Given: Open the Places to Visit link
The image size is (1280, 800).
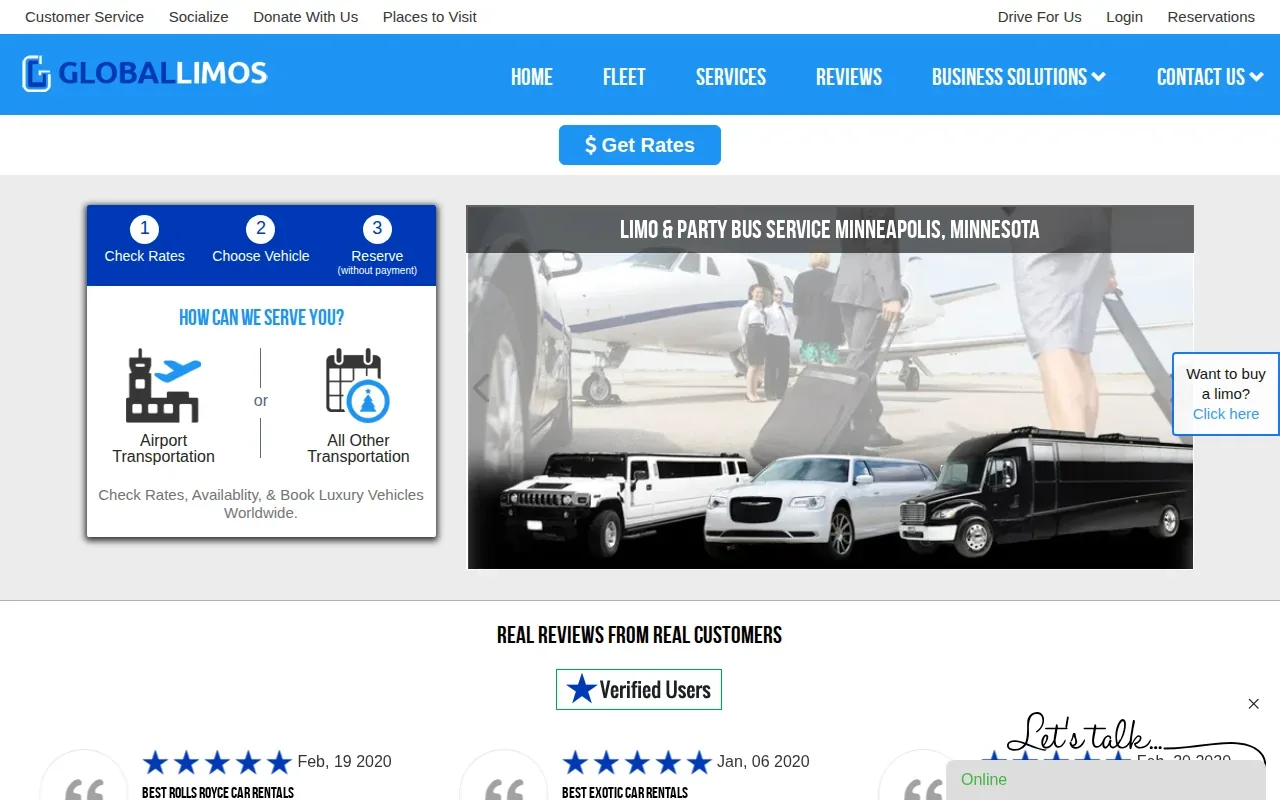Looking at the screenshot, I should pyautogui.click(x=430, y=17).
